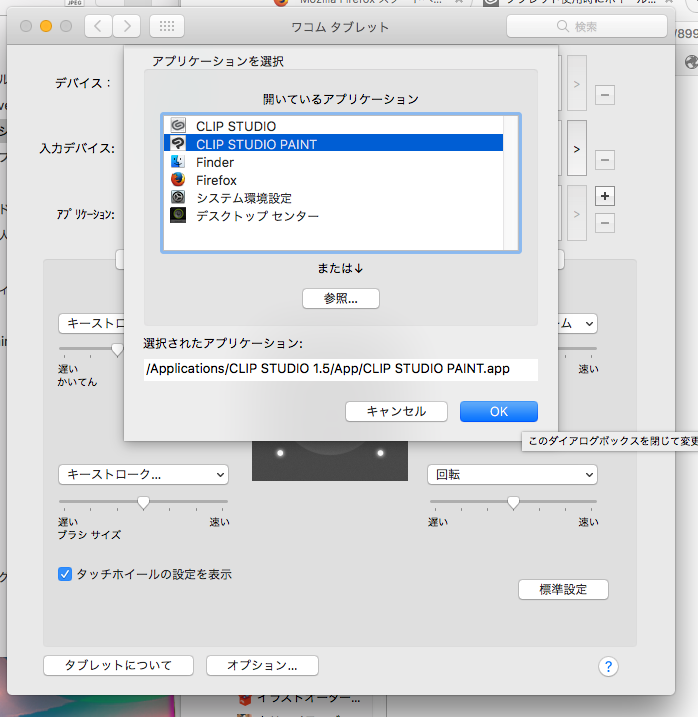Select the デスクトップ センター icon
698x717 pixels.
pos(178,216)
